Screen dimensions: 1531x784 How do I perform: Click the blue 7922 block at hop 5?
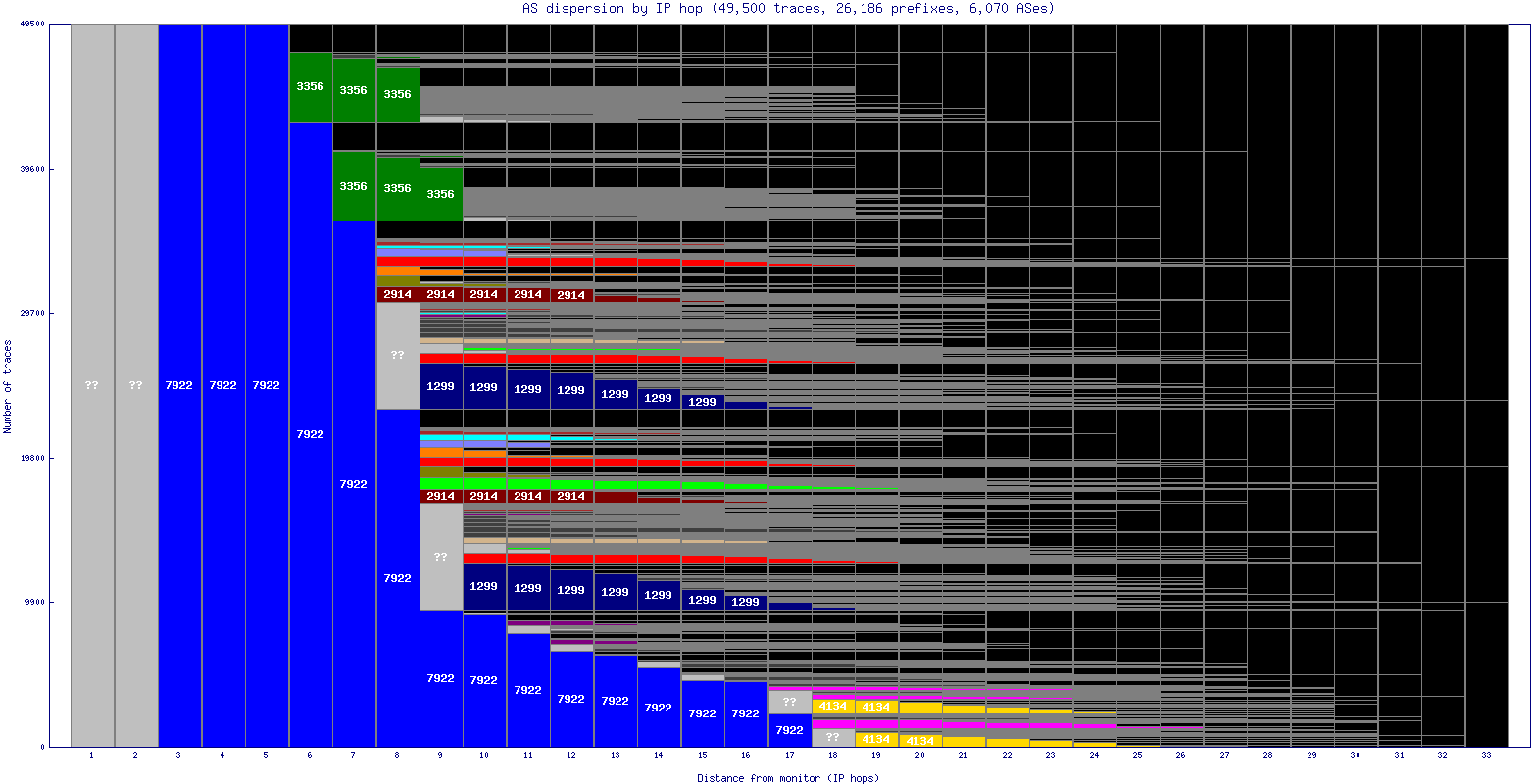[x=267, y=385]
